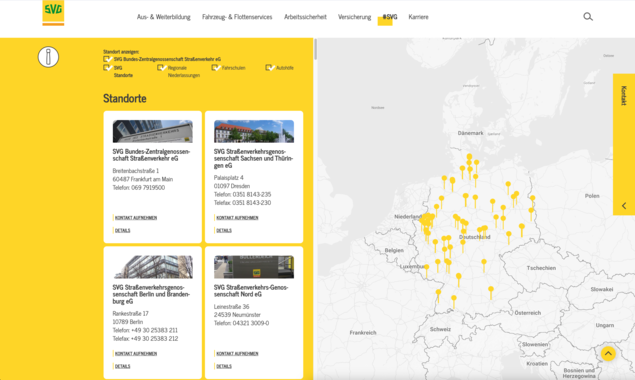Click Kontakt aufnehmen for Sachsen und Thüringen
This screenshot has width=635, height=380.
(x=237, y=218)
